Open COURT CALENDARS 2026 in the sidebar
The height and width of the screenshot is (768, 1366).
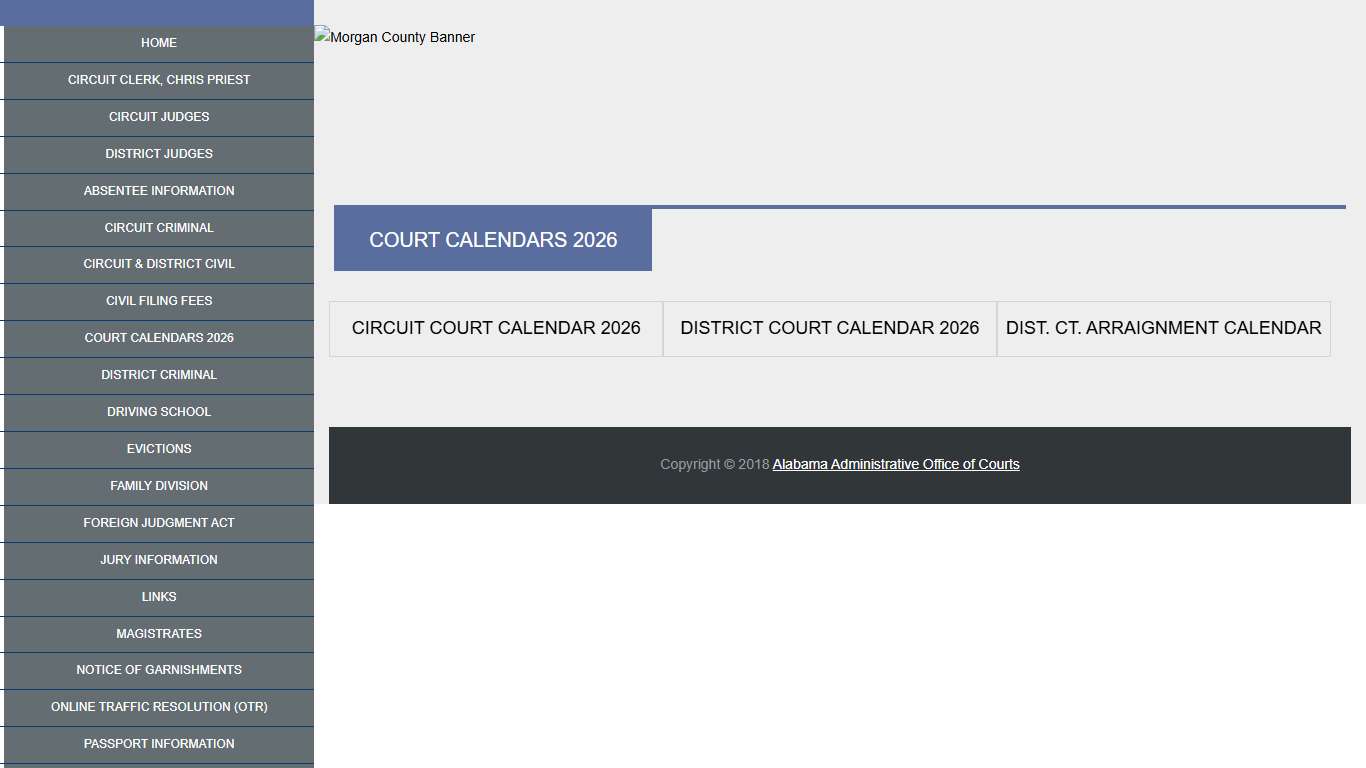click(158, 338)
